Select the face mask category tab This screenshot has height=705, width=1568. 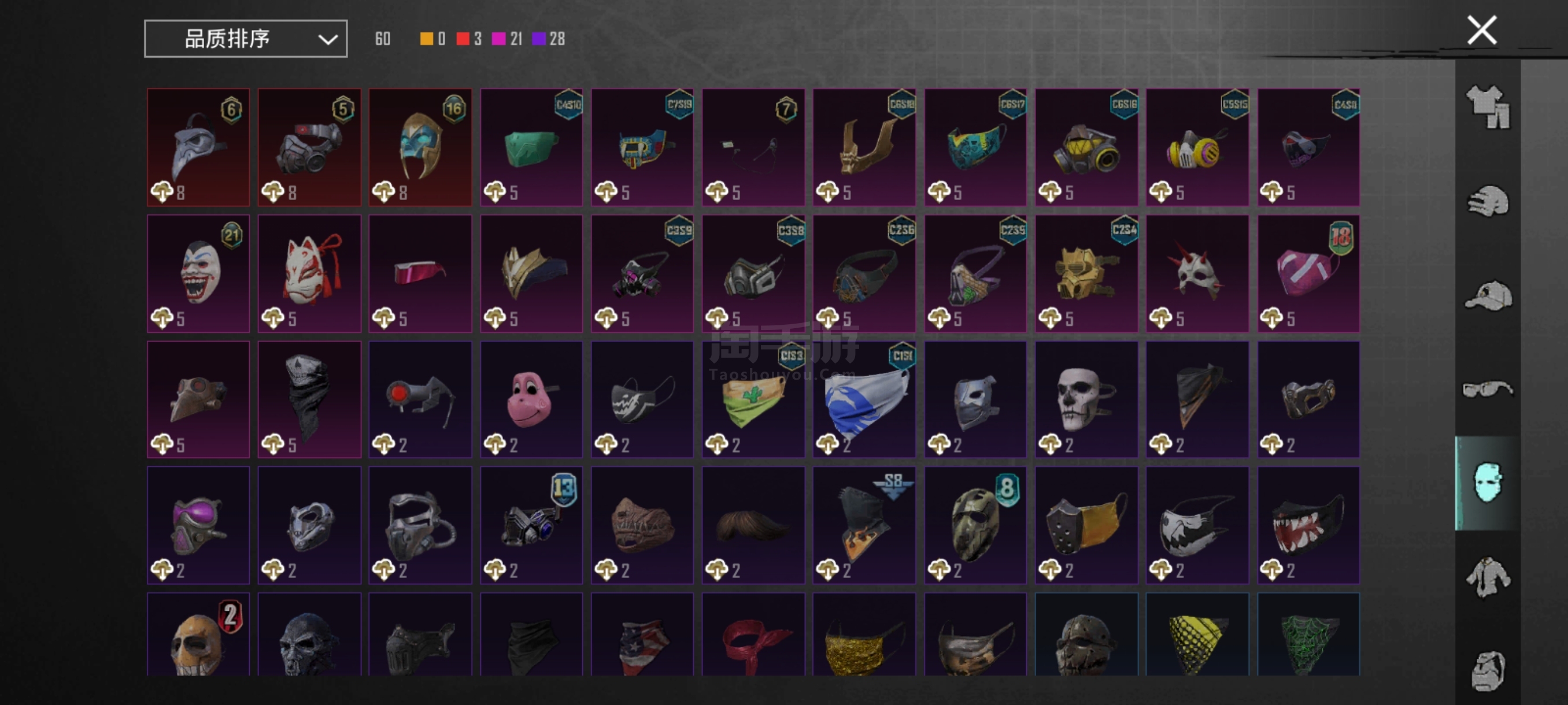point(1488,483)
